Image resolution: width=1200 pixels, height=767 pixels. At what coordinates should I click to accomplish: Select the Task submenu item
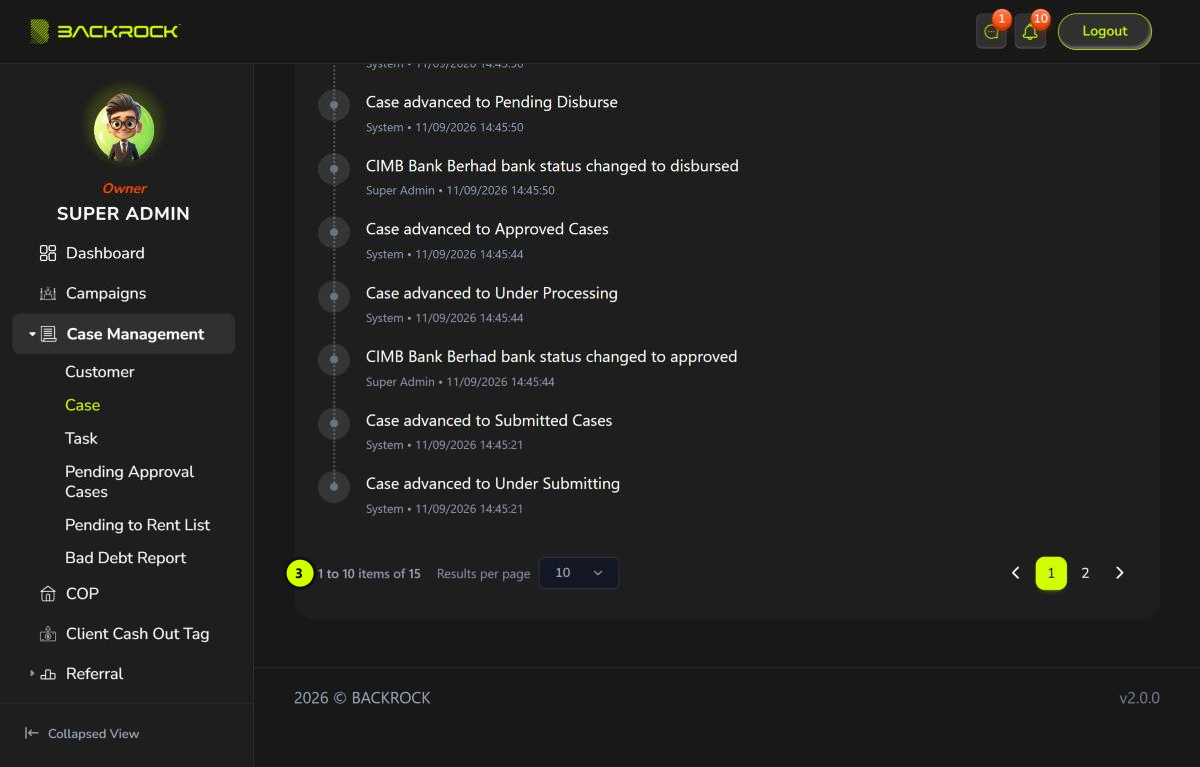coord(82,438)
